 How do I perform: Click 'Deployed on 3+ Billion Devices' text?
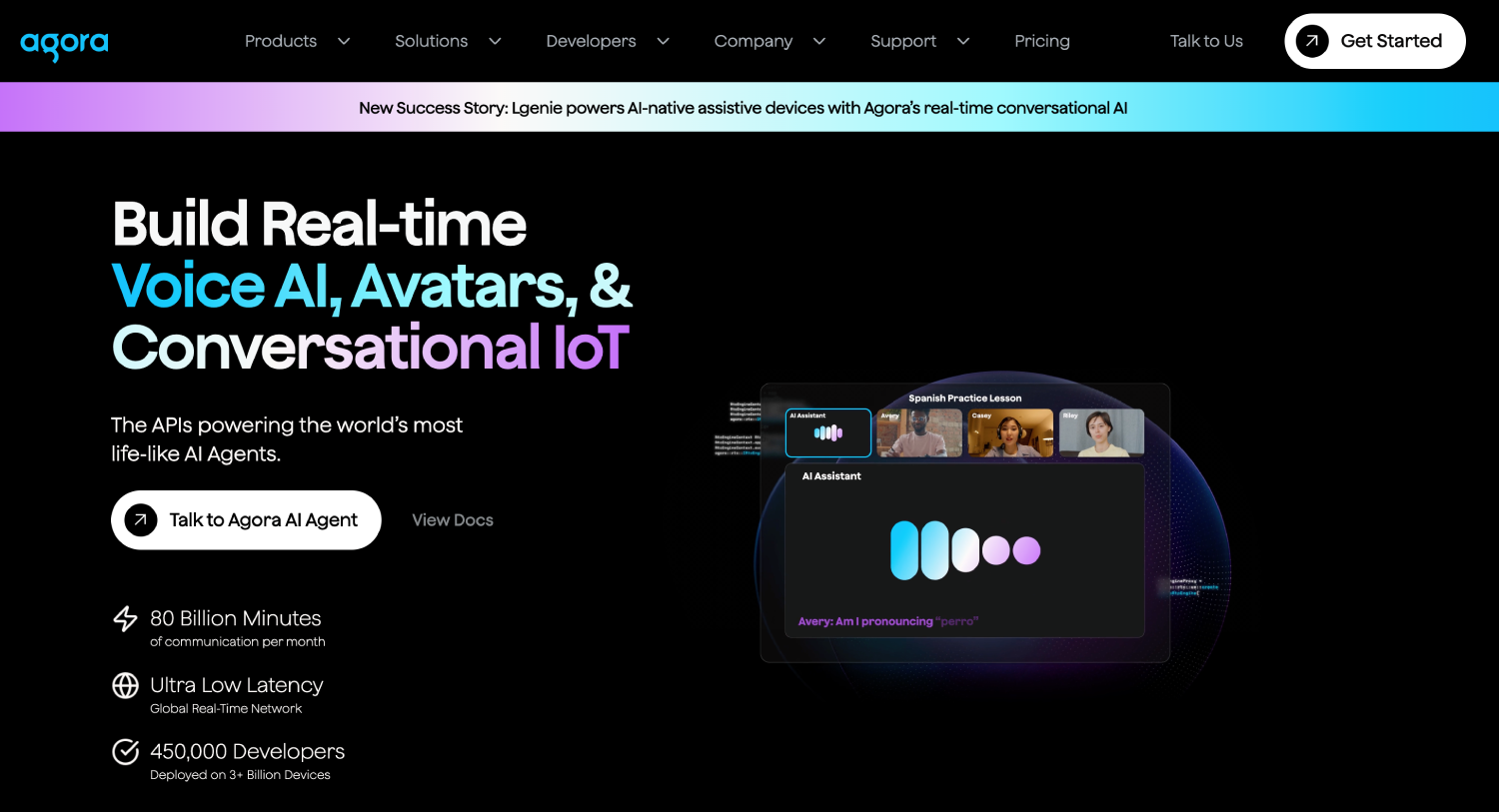[240, 775]
